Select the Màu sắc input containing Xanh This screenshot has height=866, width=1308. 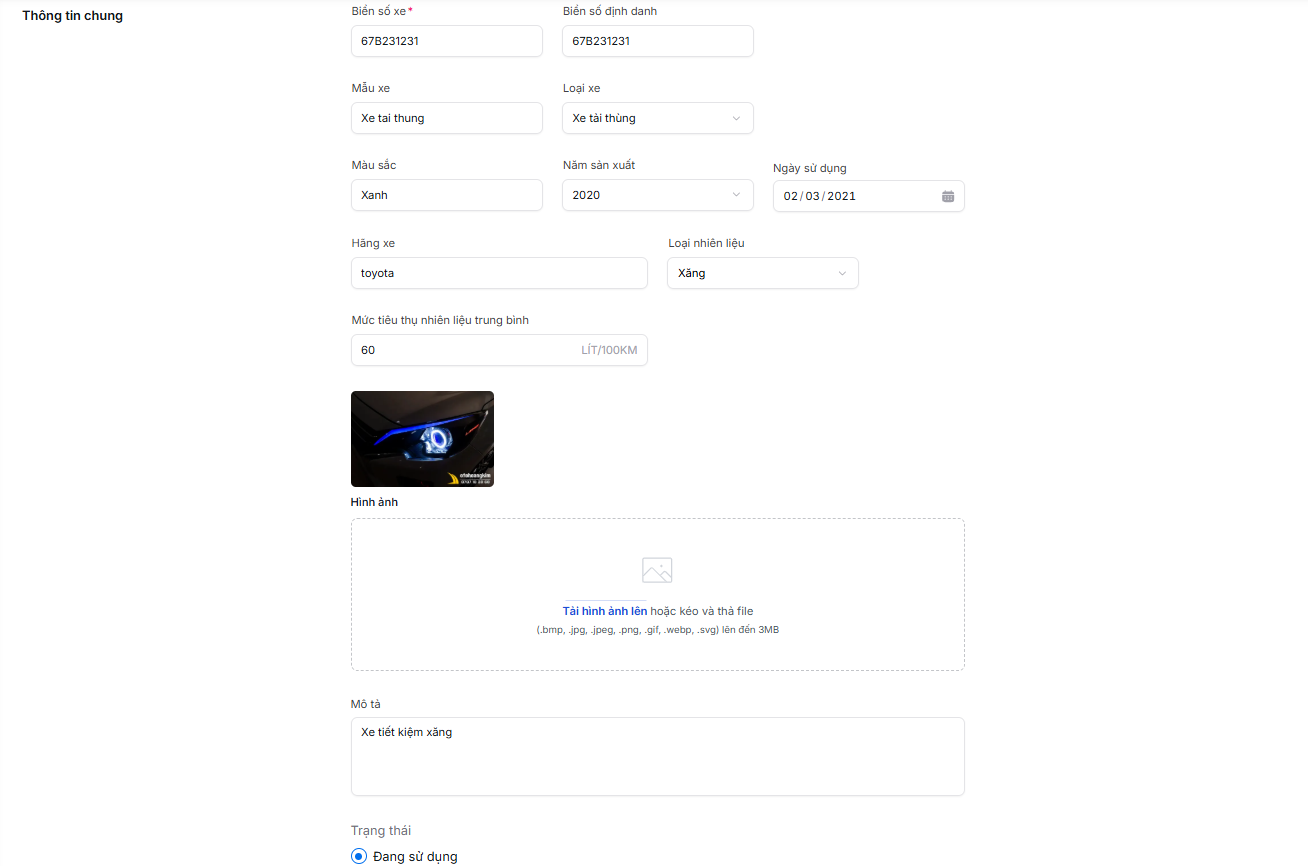tap(446, 195)
